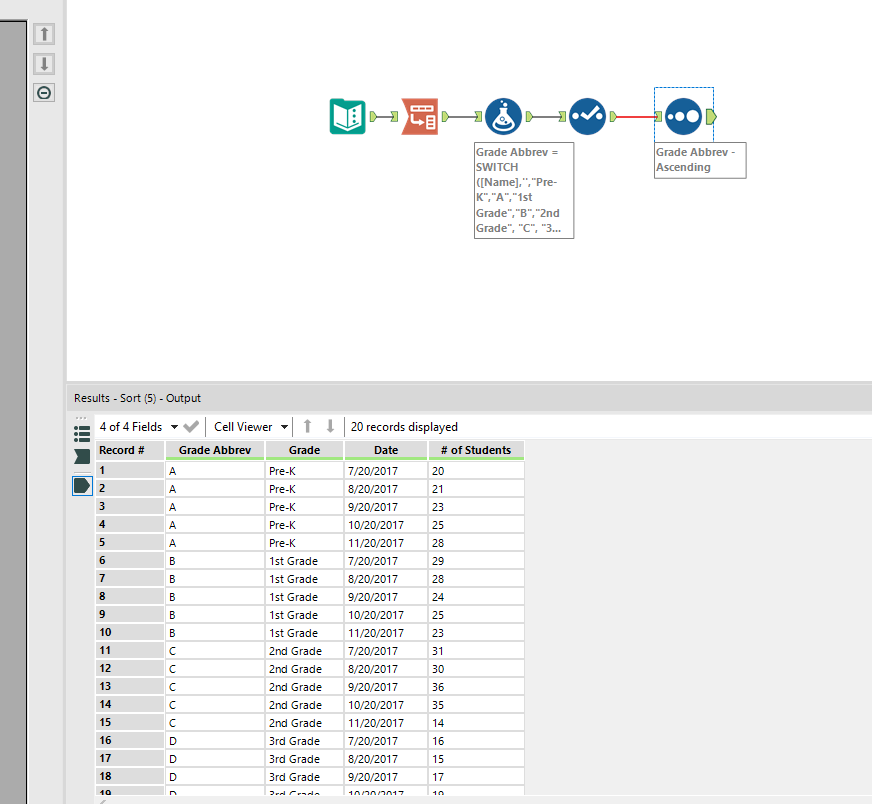Click the Date column header
Image resolution: width=872 pixels, height=804 pixels.
[386, 450]
